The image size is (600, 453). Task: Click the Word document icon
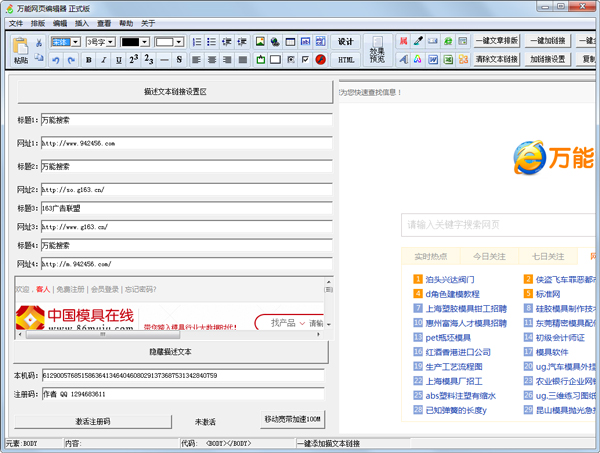pyautogui.click(x=433, y=59)
